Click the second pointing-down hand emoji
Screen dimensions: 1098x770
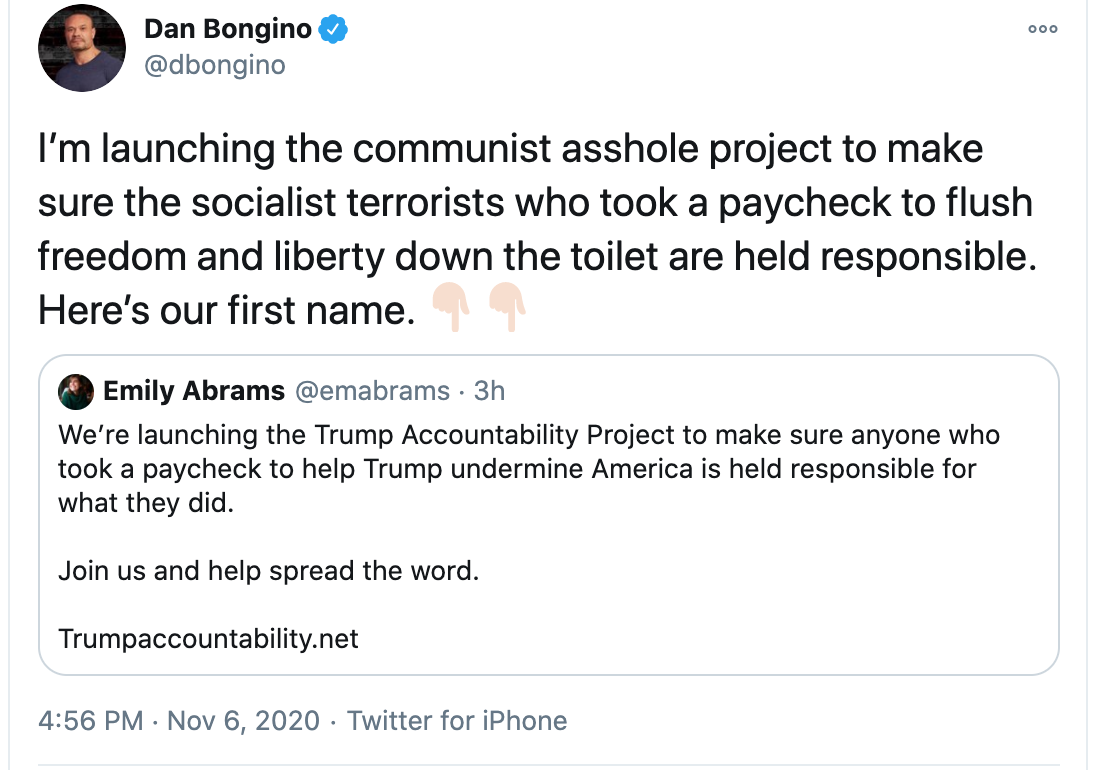point(507,307)
